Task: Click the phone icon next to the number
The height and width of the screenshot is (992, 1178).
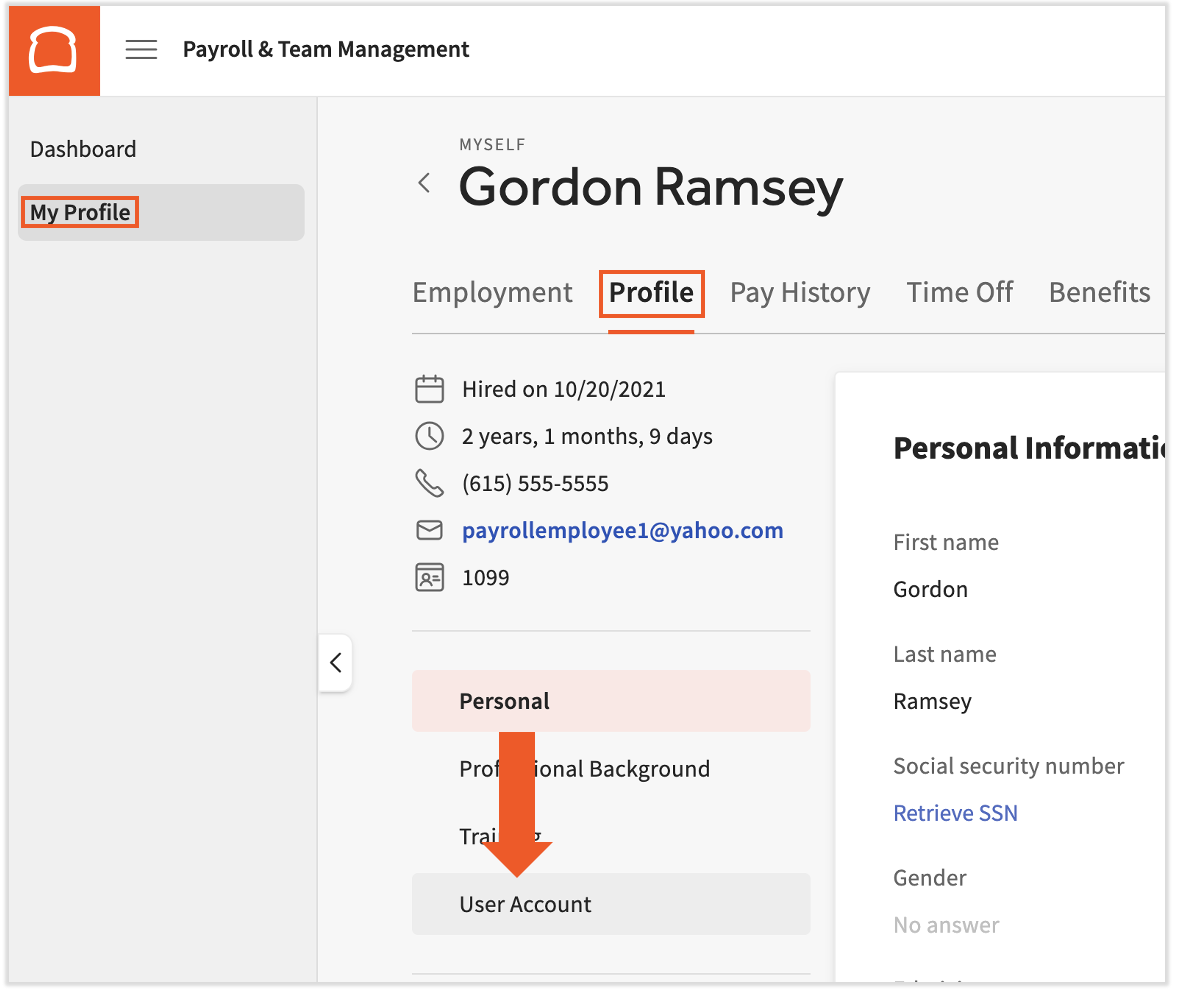Action: click(430, 483)
